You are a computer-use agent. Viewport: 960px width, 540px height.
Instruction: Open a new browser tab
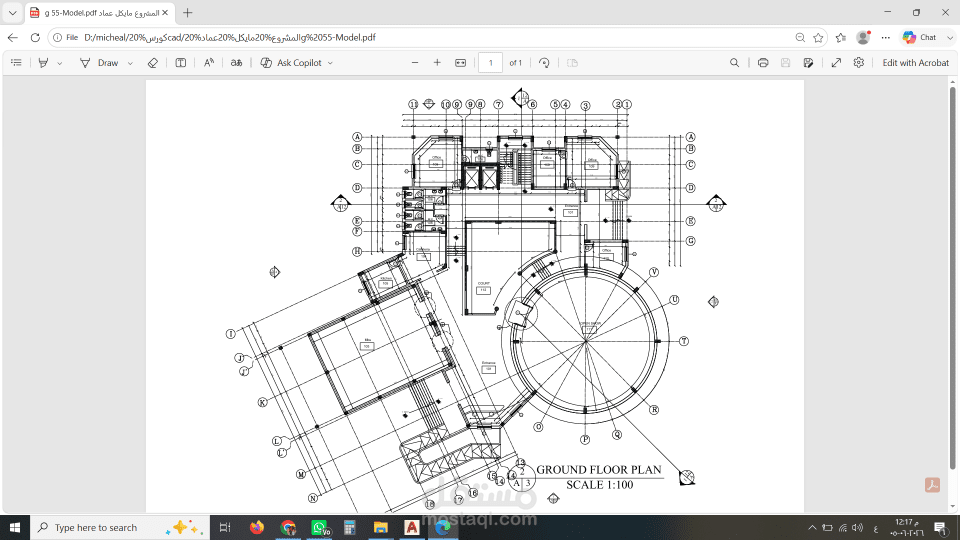[187, 12]
